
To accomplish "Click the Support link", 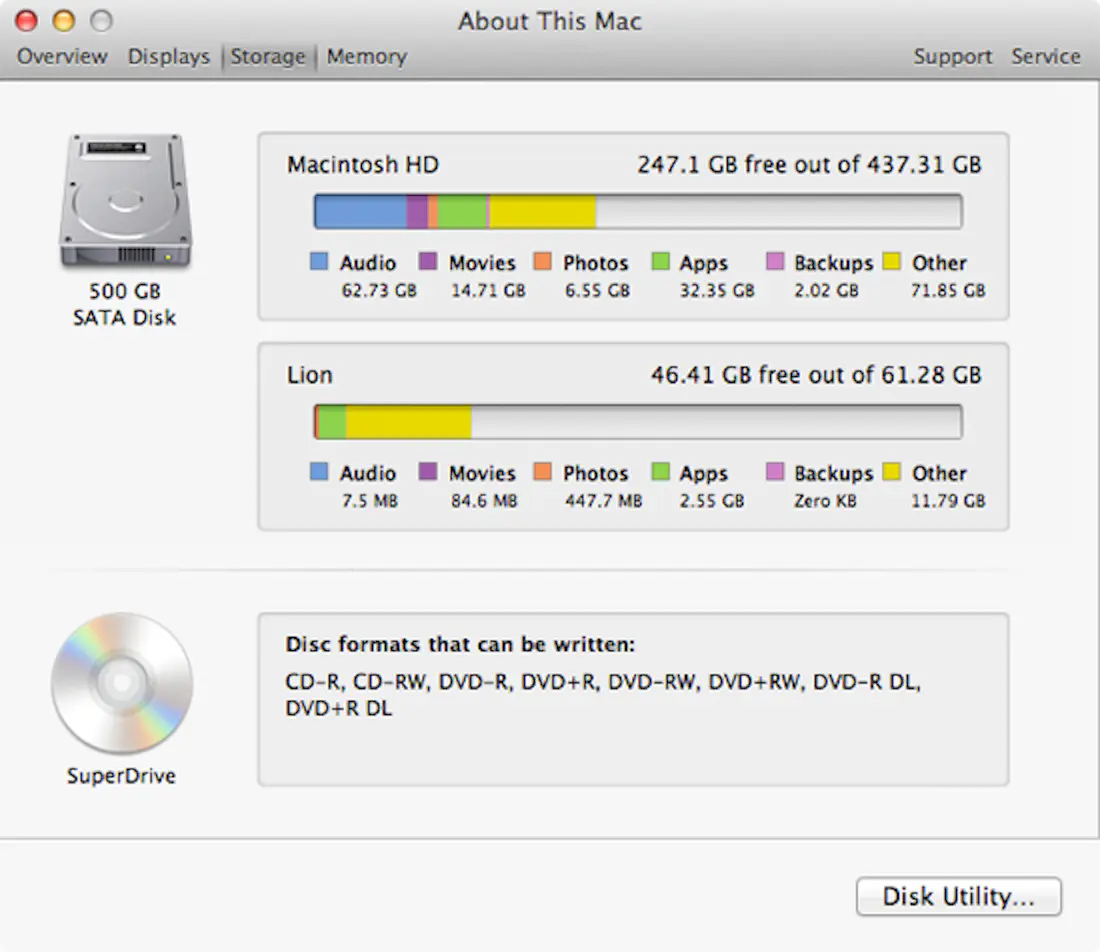I will pos(952,56).
